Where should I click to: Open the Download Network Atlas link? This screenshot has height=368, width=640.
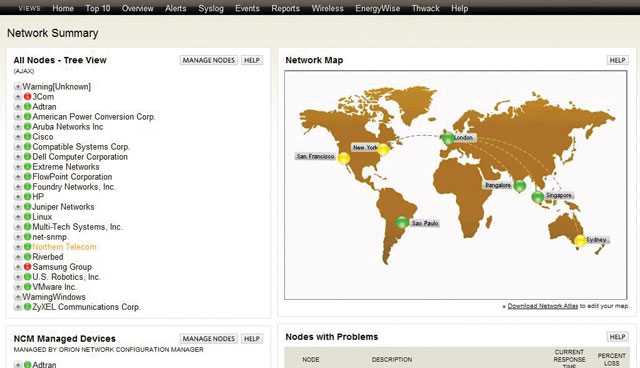pos(542,306)
